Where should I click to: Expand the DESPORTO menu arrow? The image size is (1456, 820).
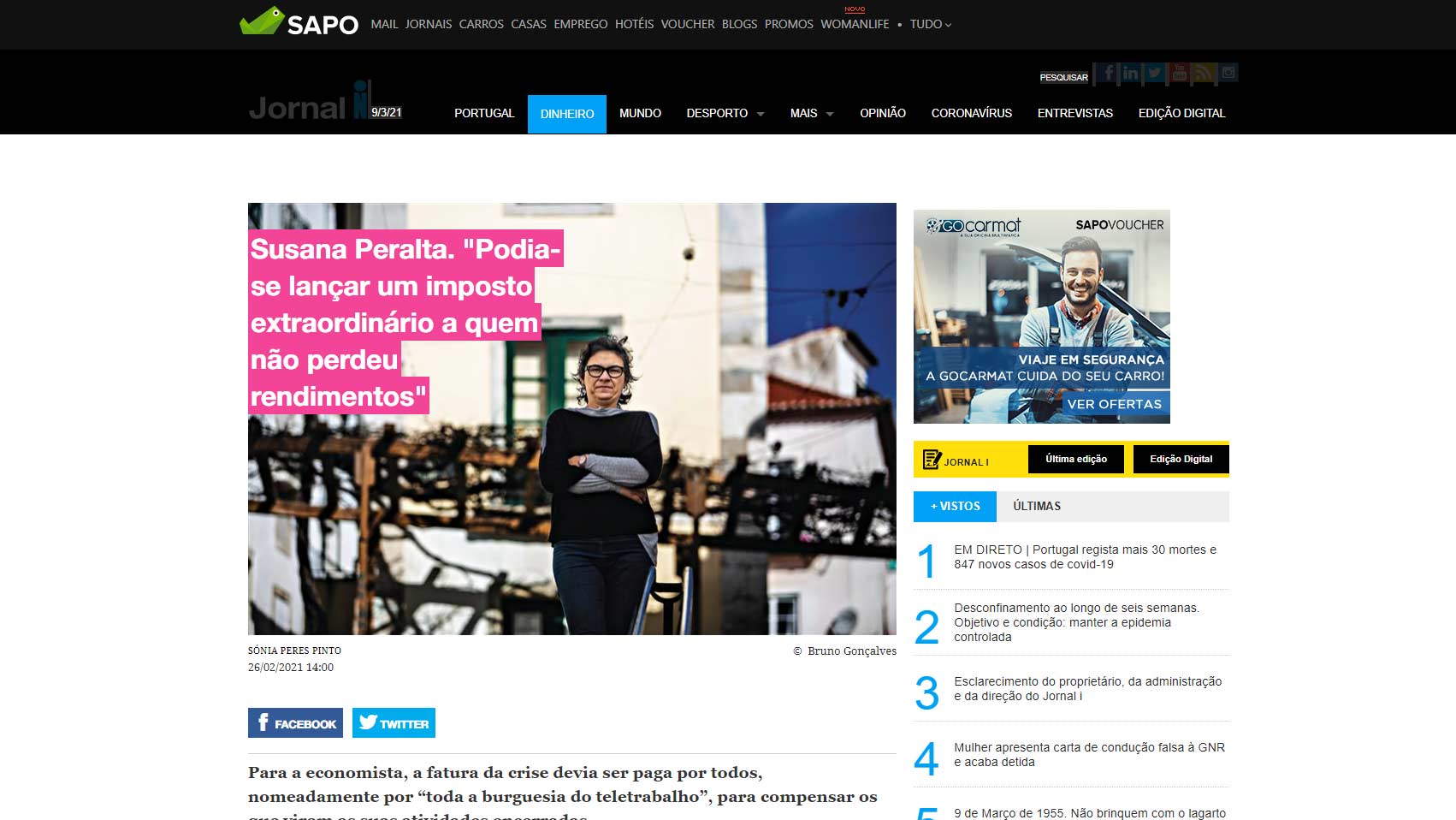(761, 114)
